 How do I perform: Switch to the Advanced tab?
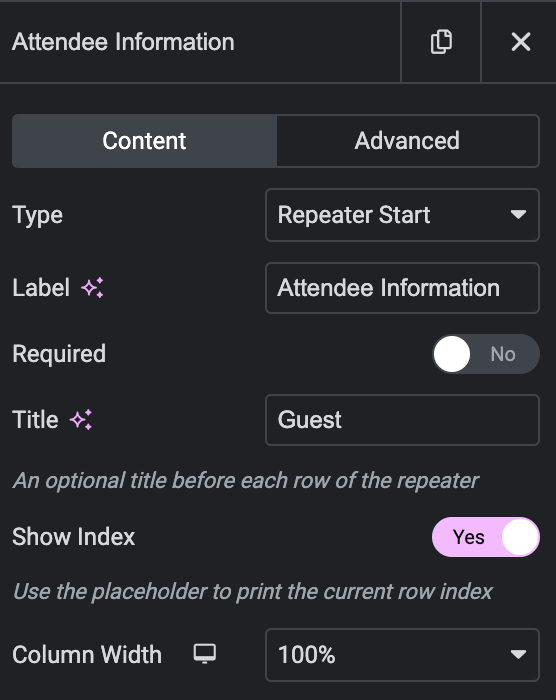point(407,141)
